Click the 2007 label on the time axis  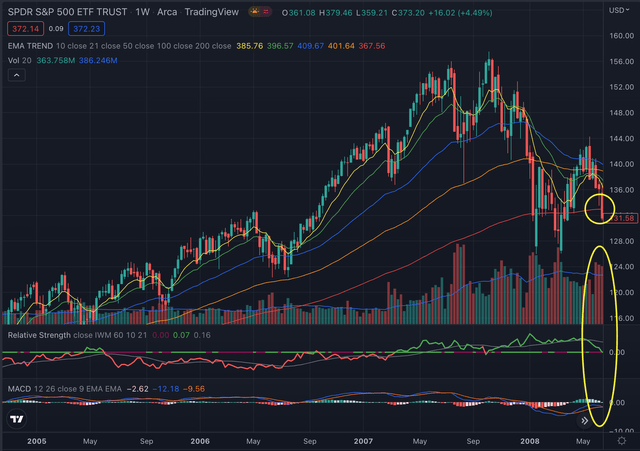coord(363,441)
